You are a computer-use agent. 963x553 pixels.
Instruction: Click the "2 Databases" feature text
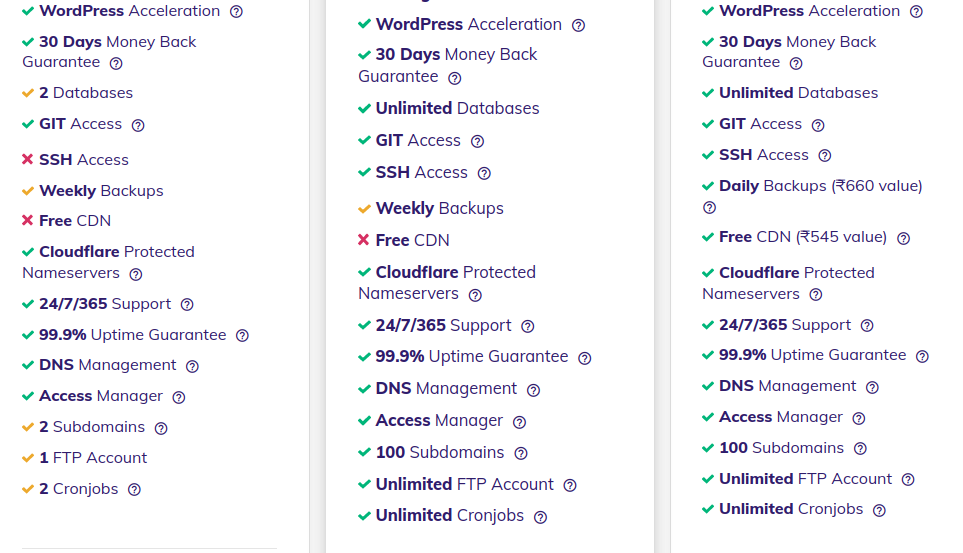(86, 93)
